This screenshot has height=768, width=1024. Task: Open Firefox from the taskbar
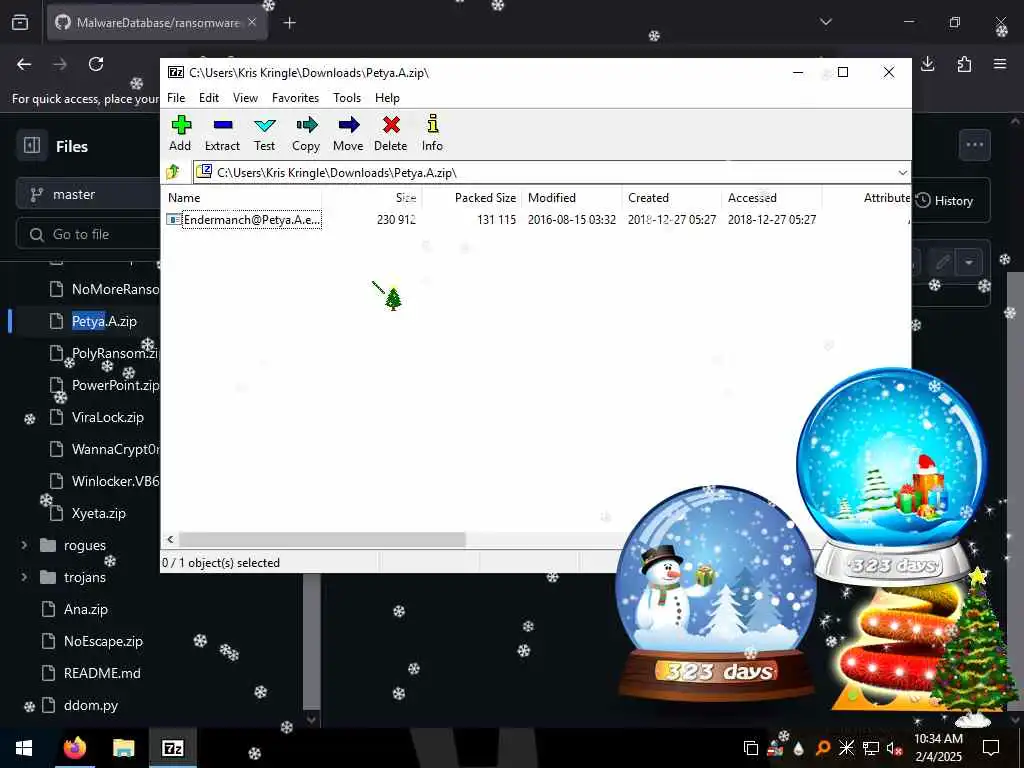point(75,748)
